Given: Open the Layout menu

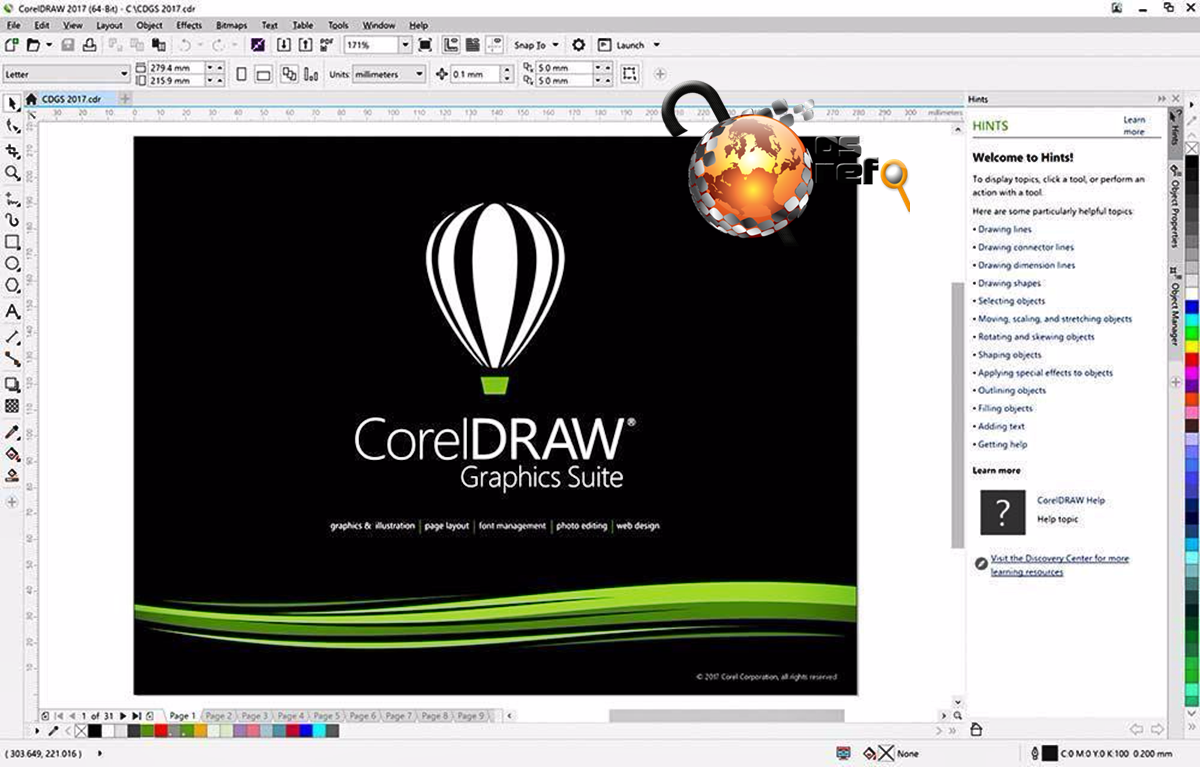Looking at the screenshot, I should click(109, 25).
